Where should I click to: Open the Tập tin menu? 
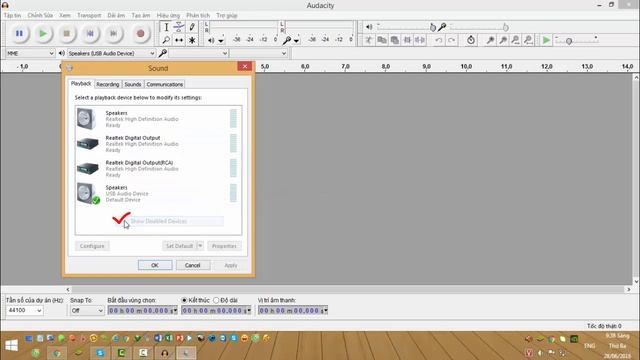pyautogui.click(x=12, y=15)
